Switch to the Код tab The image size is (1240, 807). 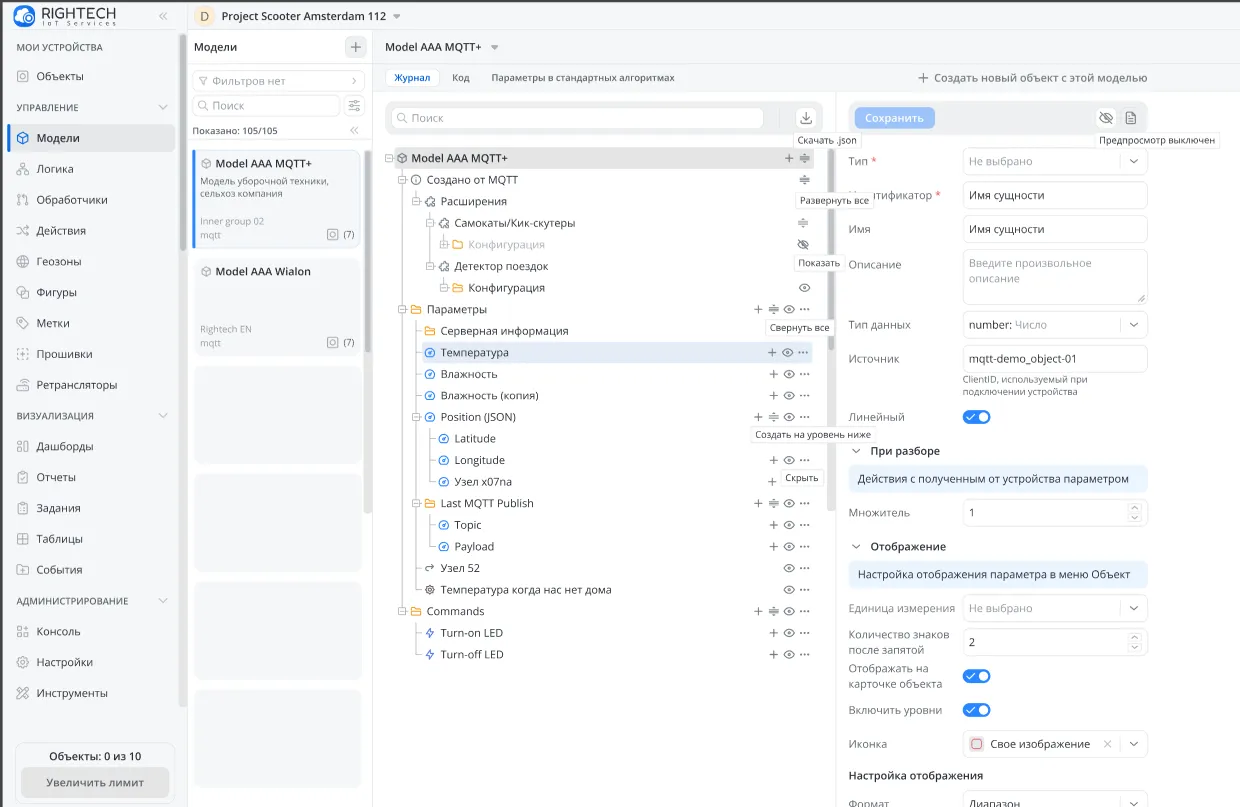(x=461, y=78)
